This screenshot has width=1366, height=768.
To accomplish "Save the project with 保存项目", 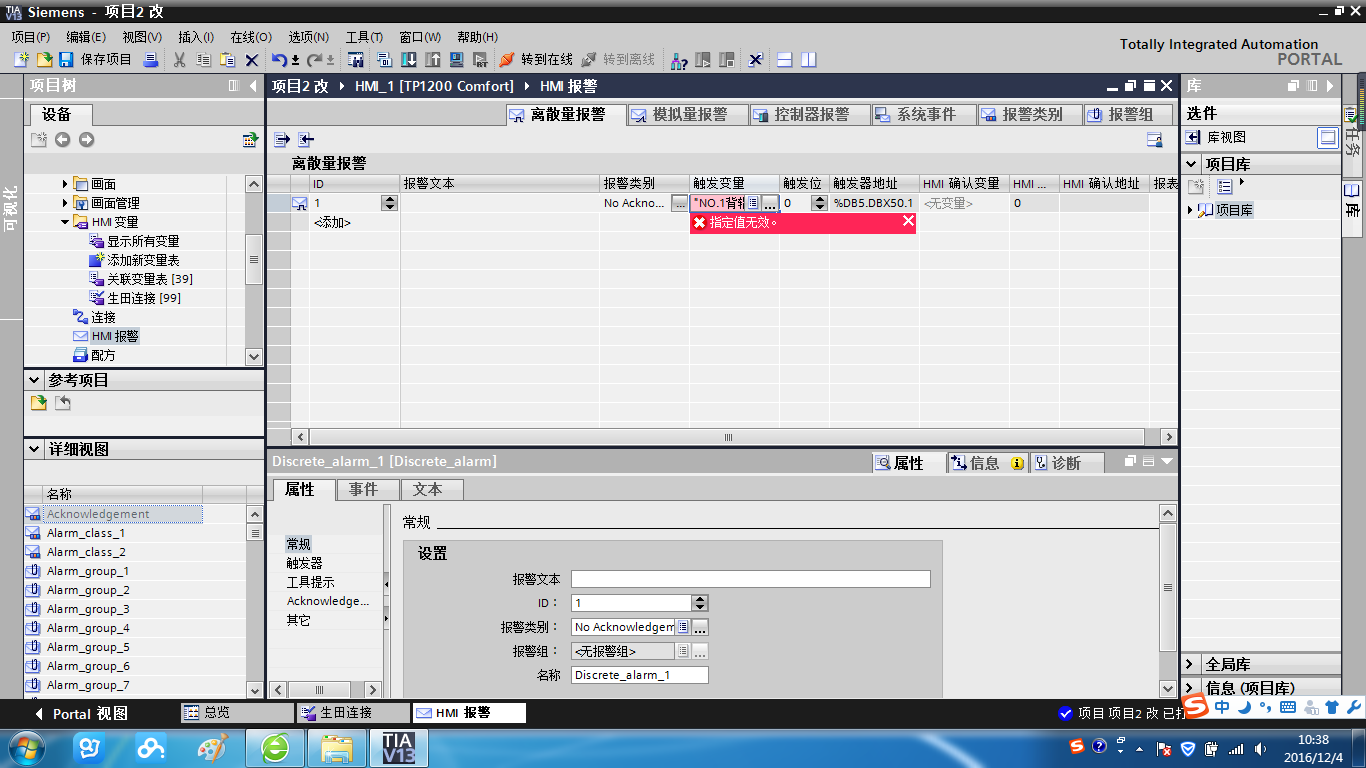I will 95,60.
